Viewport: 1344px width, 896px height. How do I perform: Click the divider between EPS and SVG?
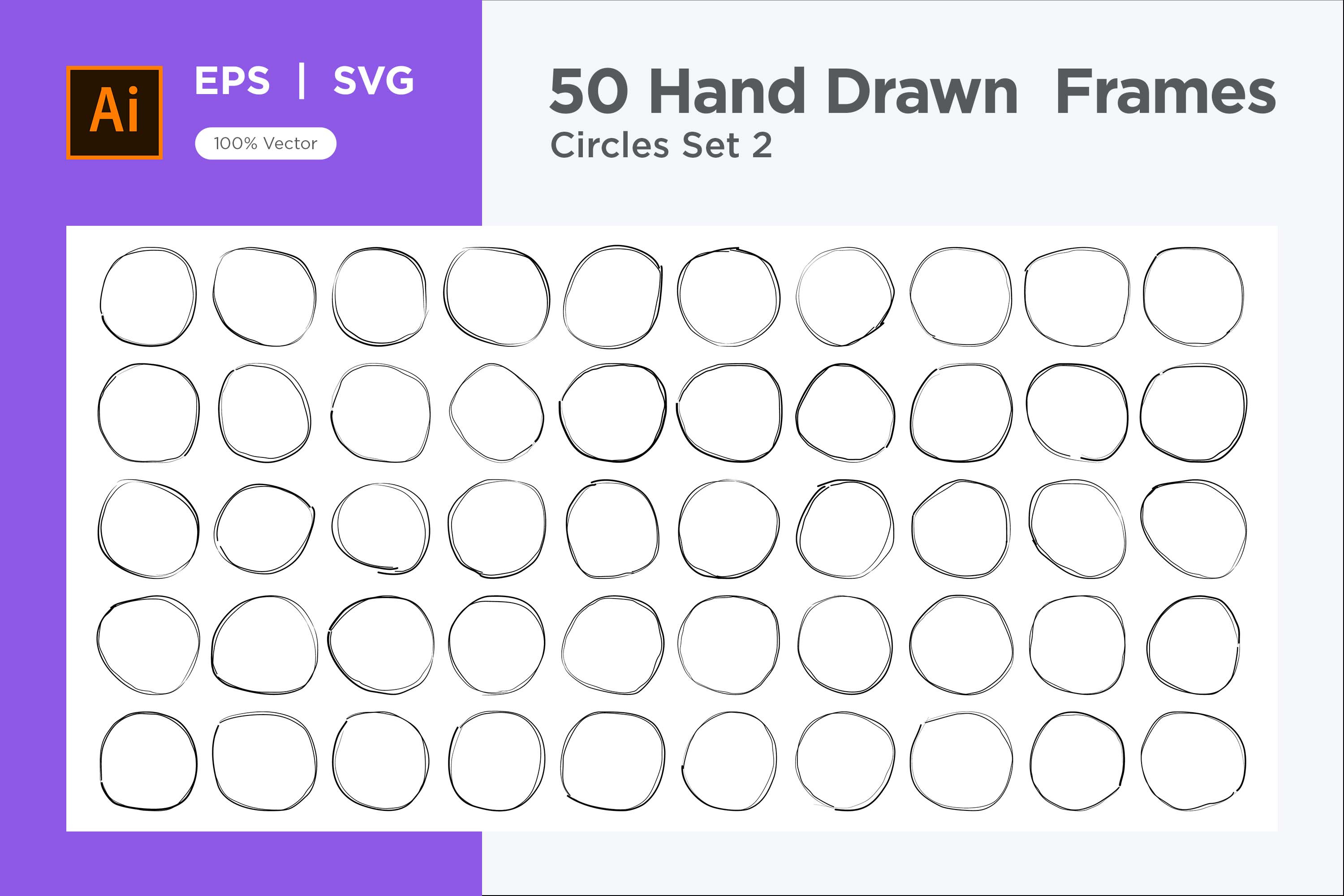click(302, 81)
